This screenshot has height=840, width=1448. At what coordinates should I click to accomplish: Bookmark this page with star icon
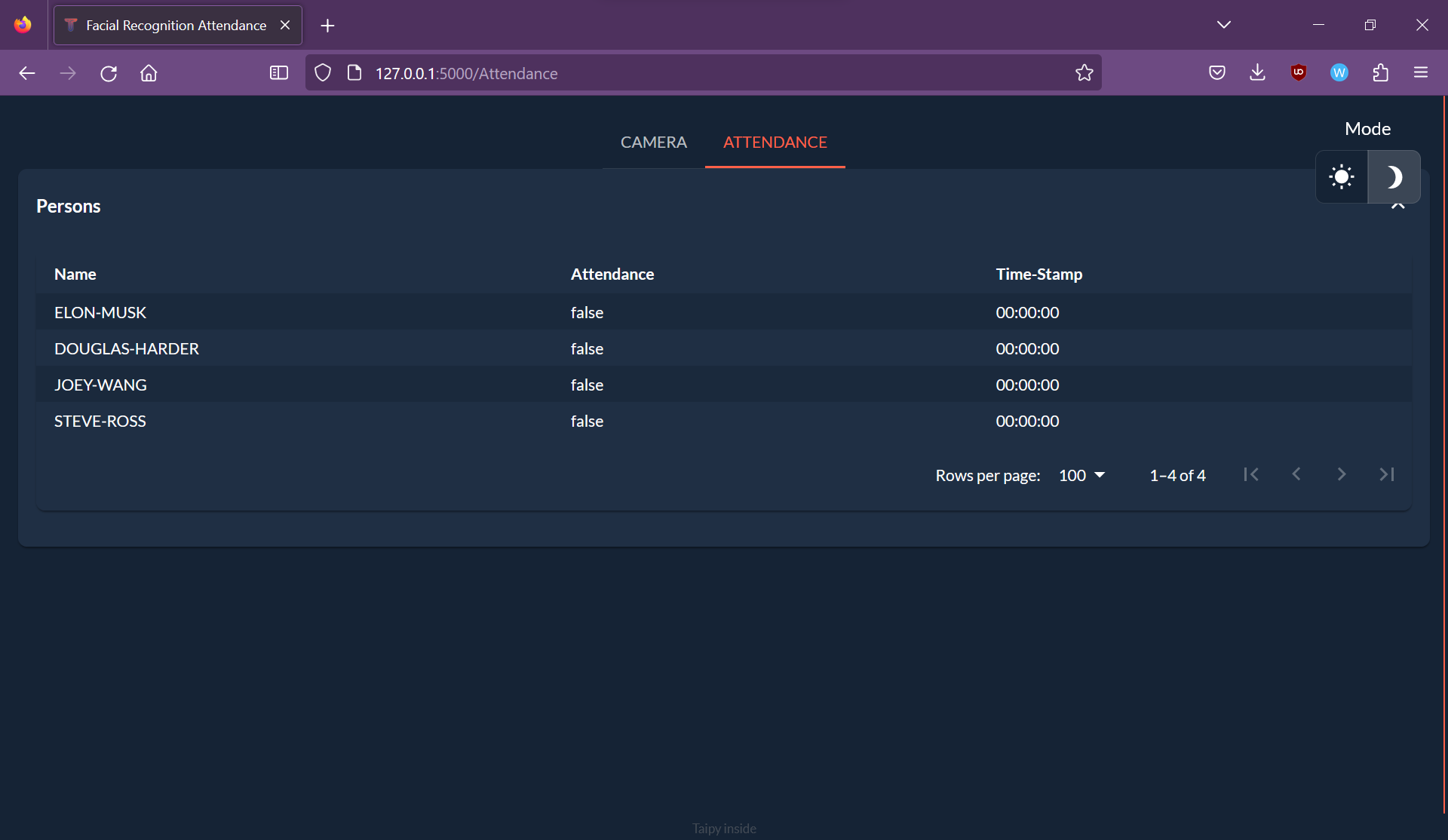(1084, 73)
